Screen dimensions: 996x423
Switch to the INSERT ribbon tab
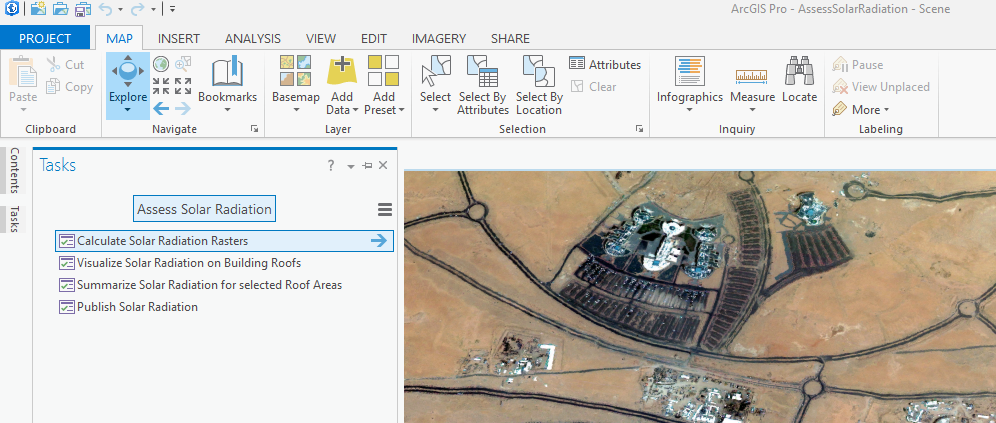click(x=178, y=38)
